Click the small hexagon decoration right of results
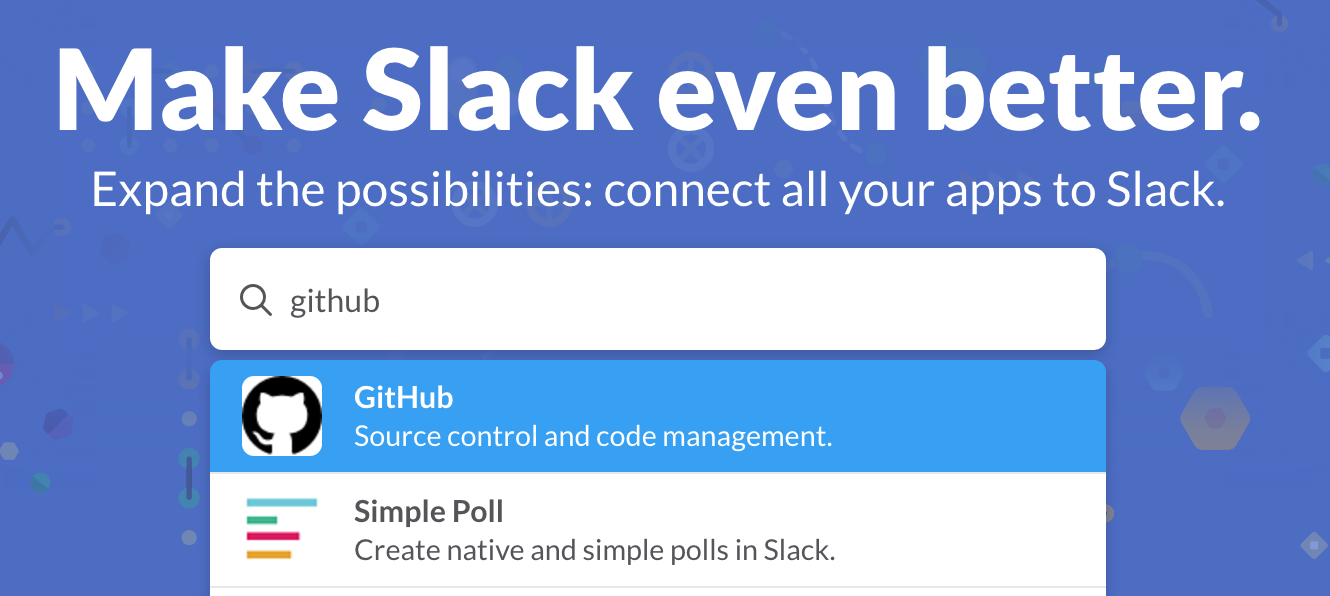 [x=1163, y=375]
